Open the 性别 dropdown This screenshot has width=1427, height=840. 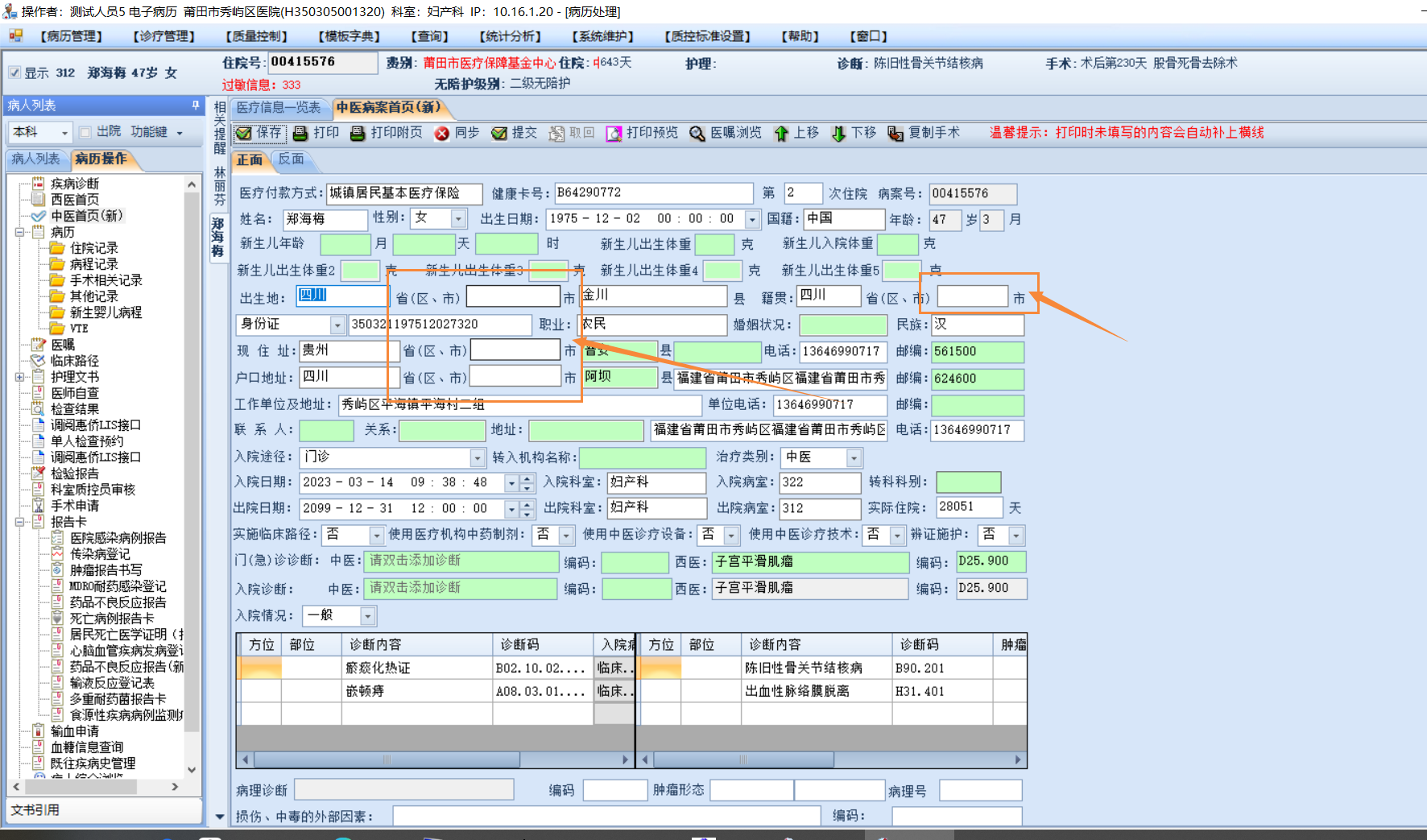point(459,218)
